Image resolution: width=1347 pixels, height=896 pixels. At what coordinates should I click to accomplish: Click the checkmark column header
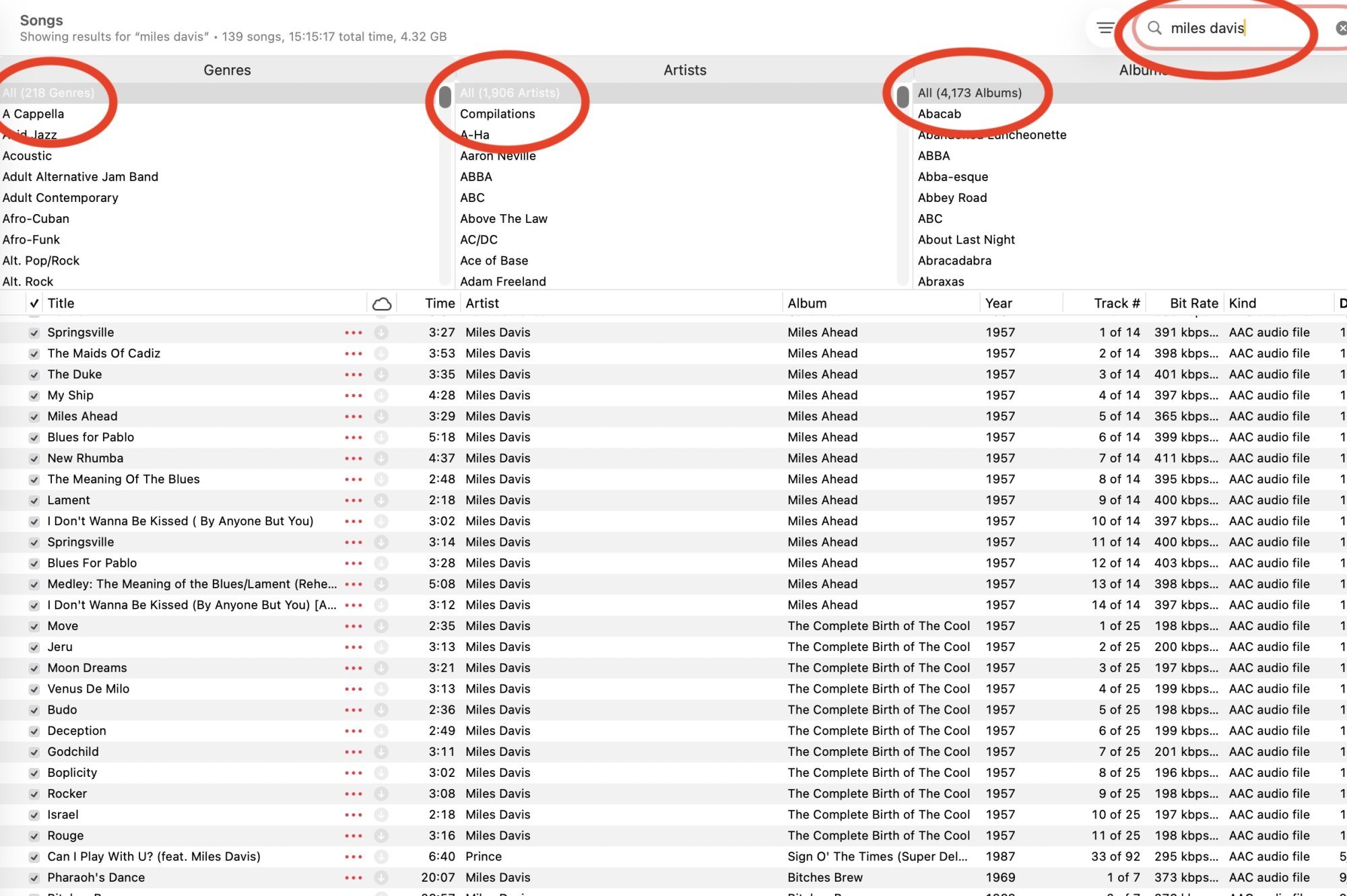pos(34,304)
